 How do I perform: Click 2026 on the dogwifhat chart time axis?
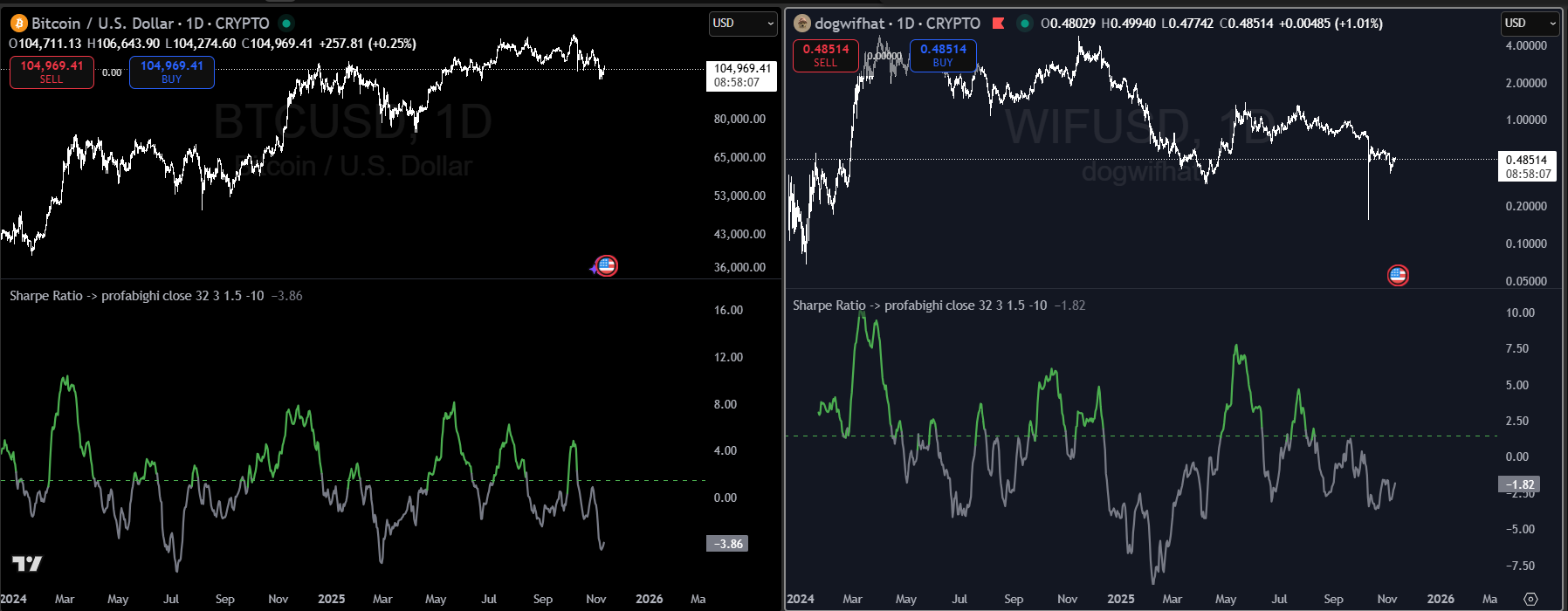1441,599
